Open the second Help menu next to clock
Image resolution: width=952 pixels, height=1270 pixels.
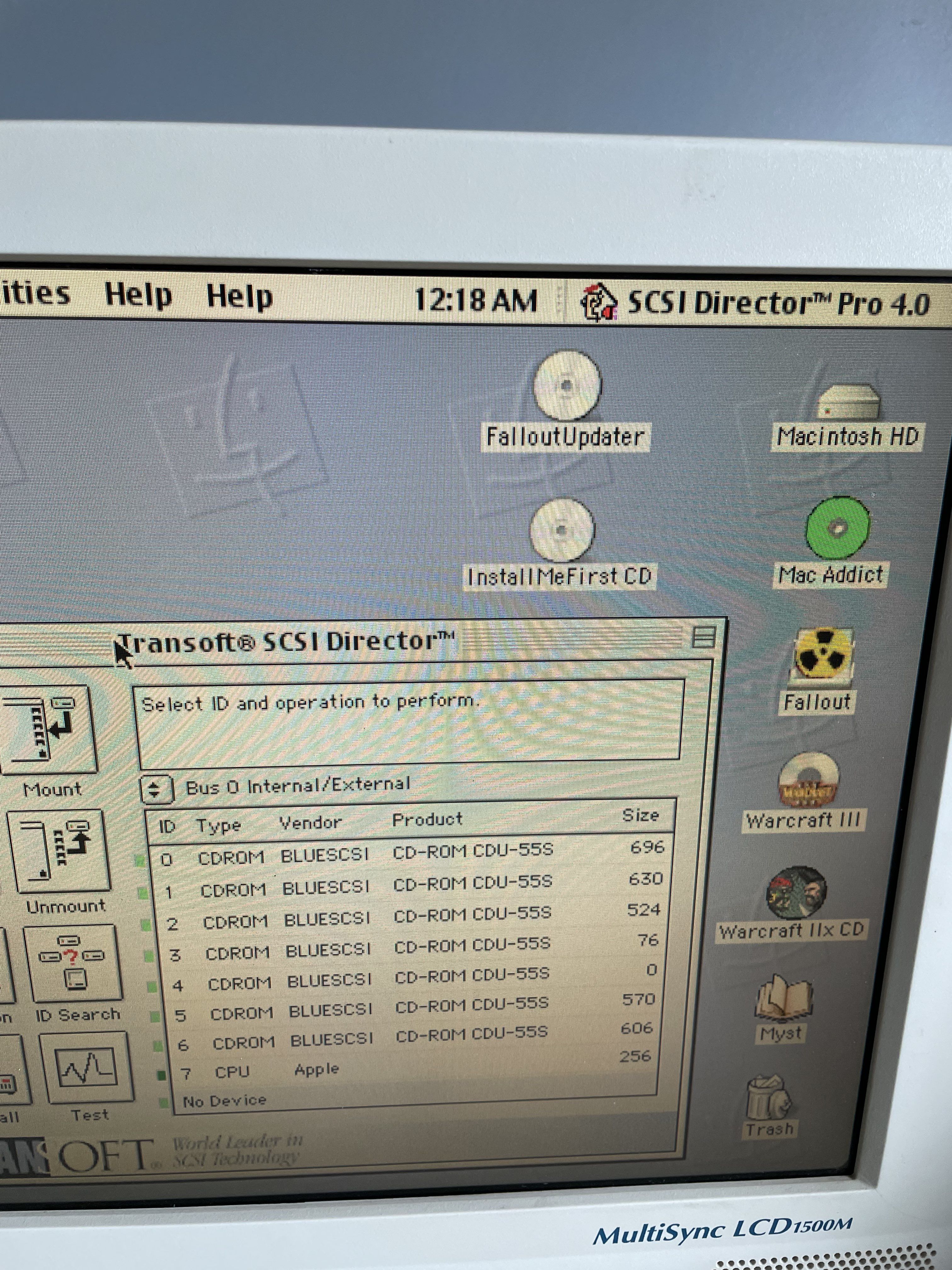click(x=239, y=297)
